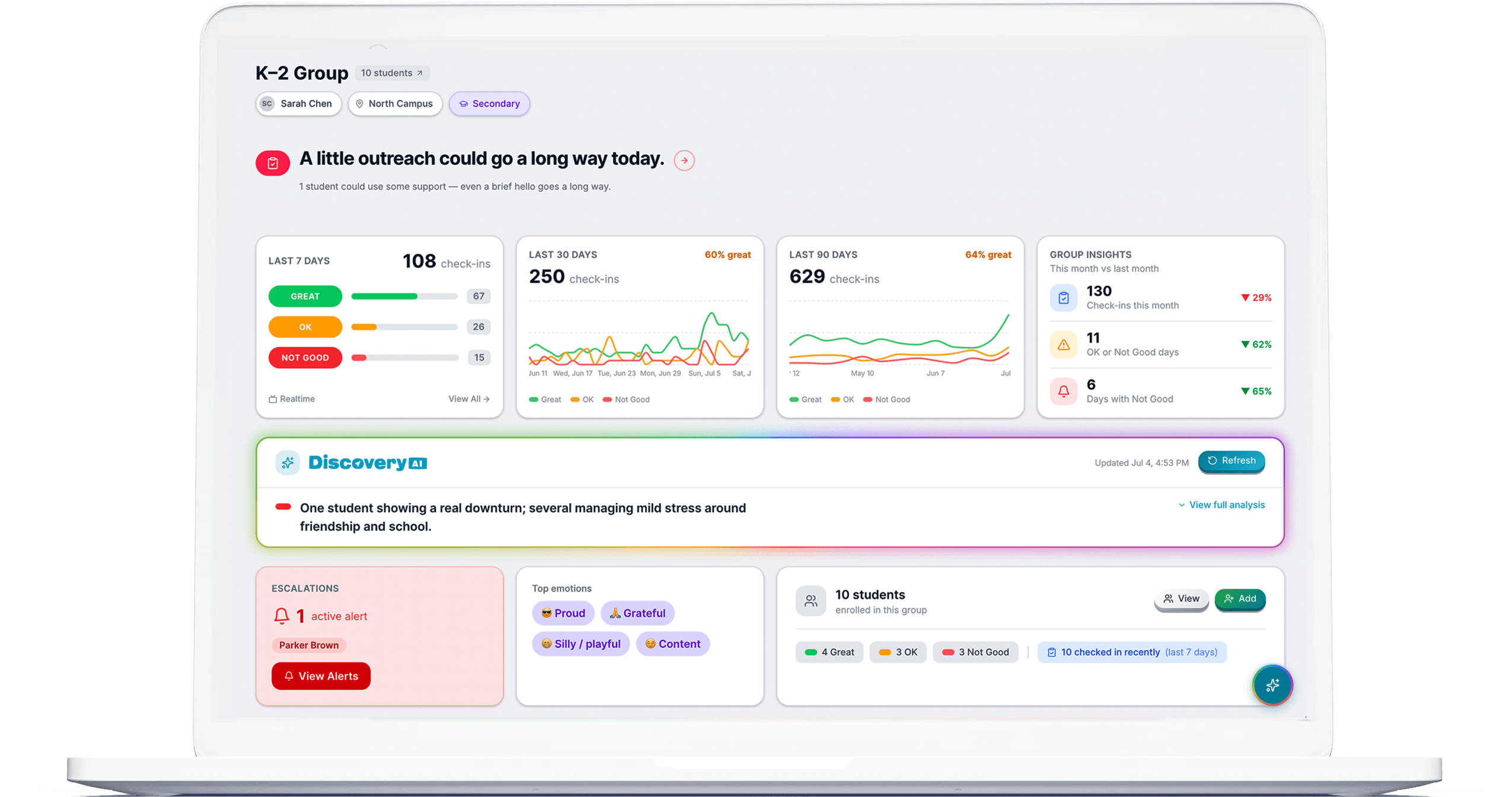Click the red Discovery summary status indicator
The height and width of the screenshot is (797, 1512).
282,507
